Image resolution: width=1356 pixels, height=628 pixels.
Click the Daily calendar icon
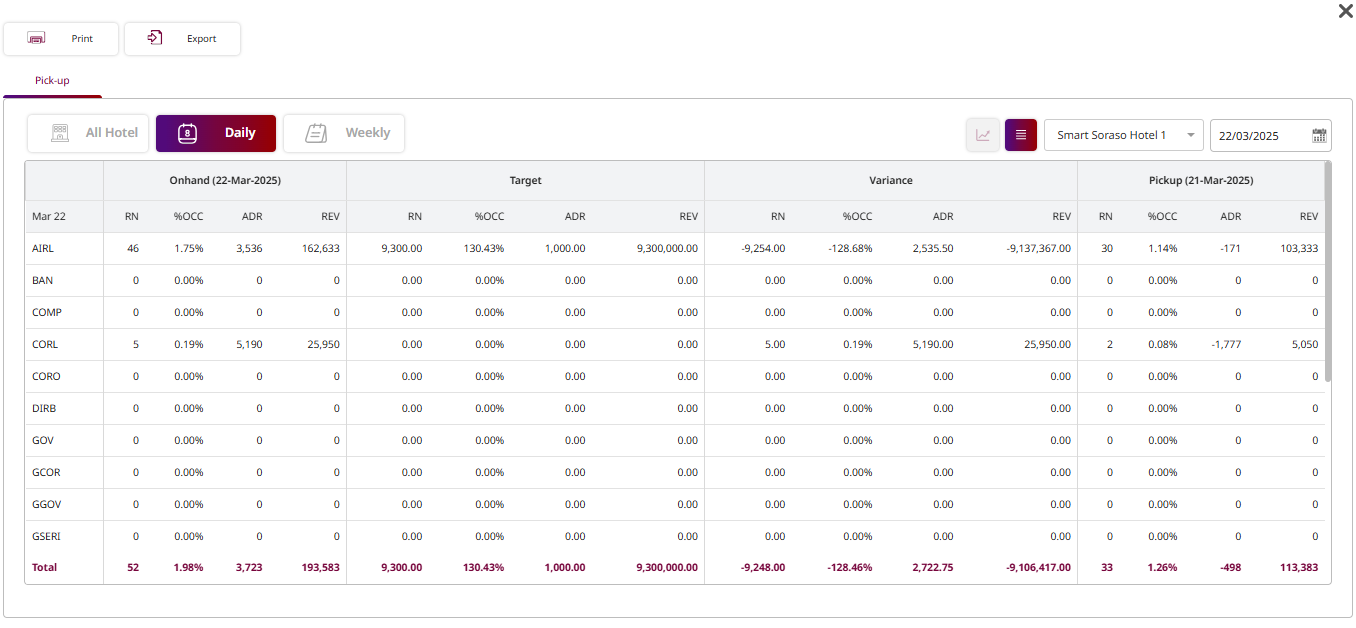tap(187, 133)
